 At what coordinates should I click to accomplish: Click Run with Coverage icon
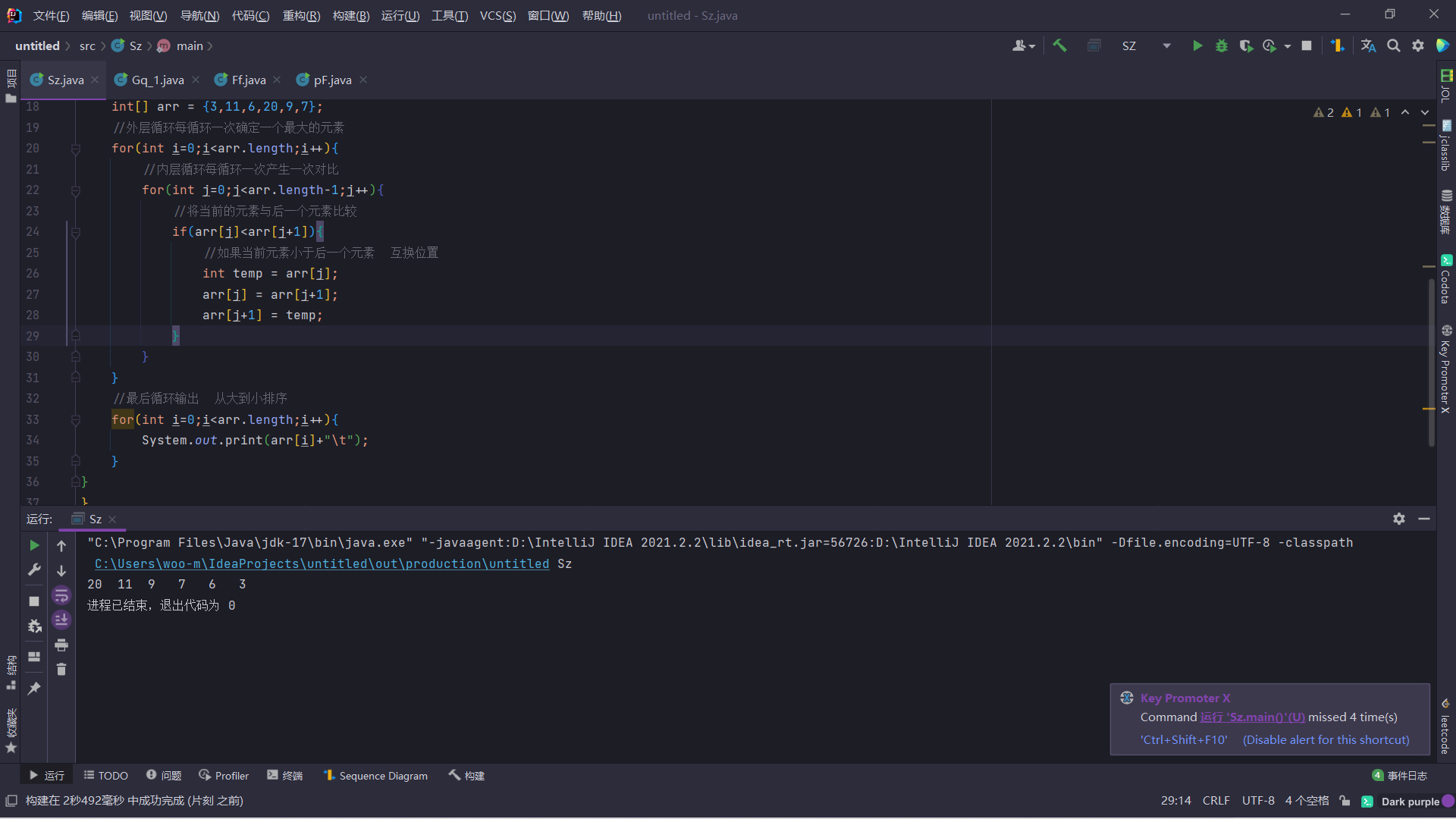pyautogui.click(x=1245, y=46)
